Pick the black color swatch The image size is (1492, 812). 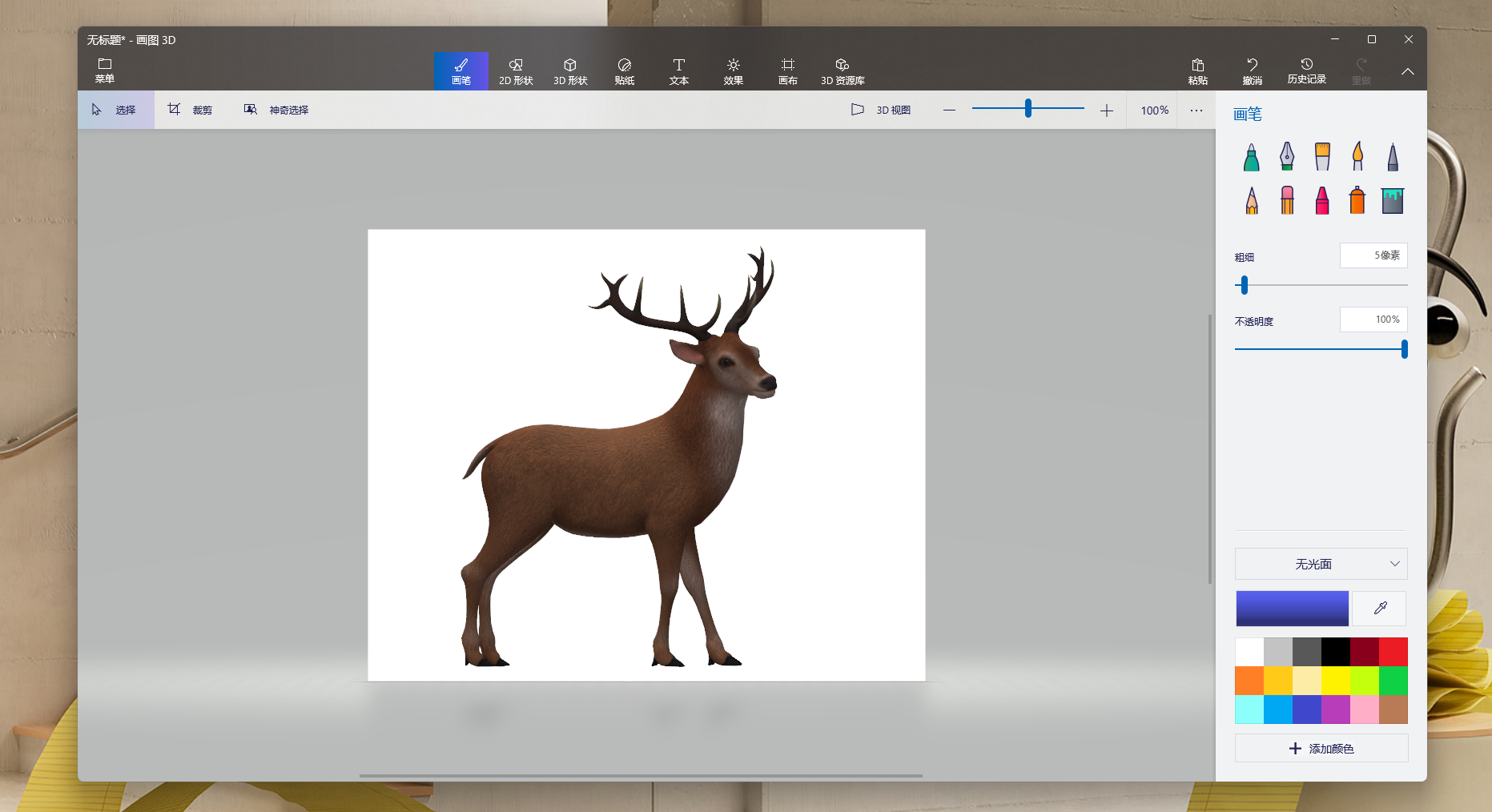pos(1336,652)
